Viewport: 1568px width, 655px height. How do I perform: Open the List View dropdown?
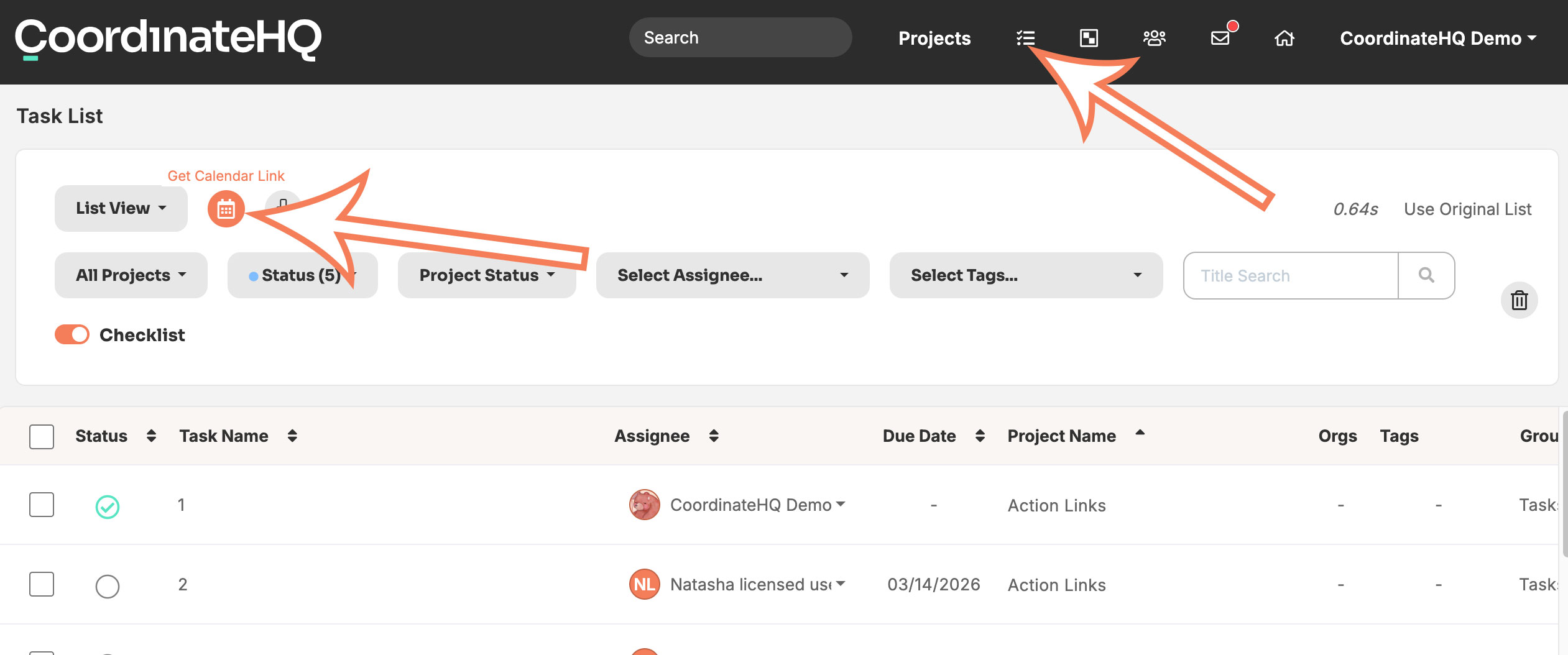pyautogui.click(x=121, y=208)
